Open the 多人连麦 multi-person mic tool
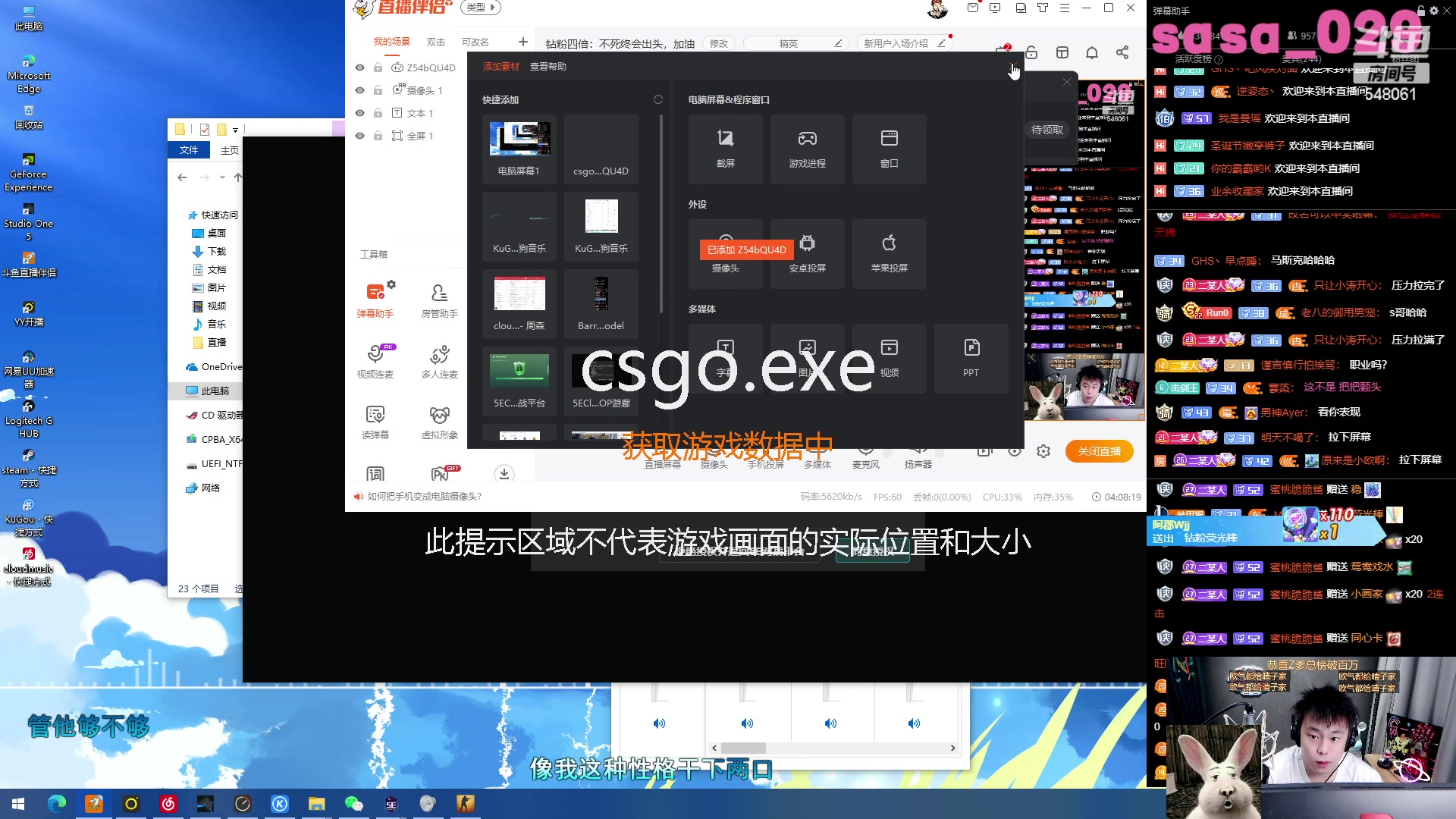Viewport: 1456px width, 819px height. [x=439, y=360]
